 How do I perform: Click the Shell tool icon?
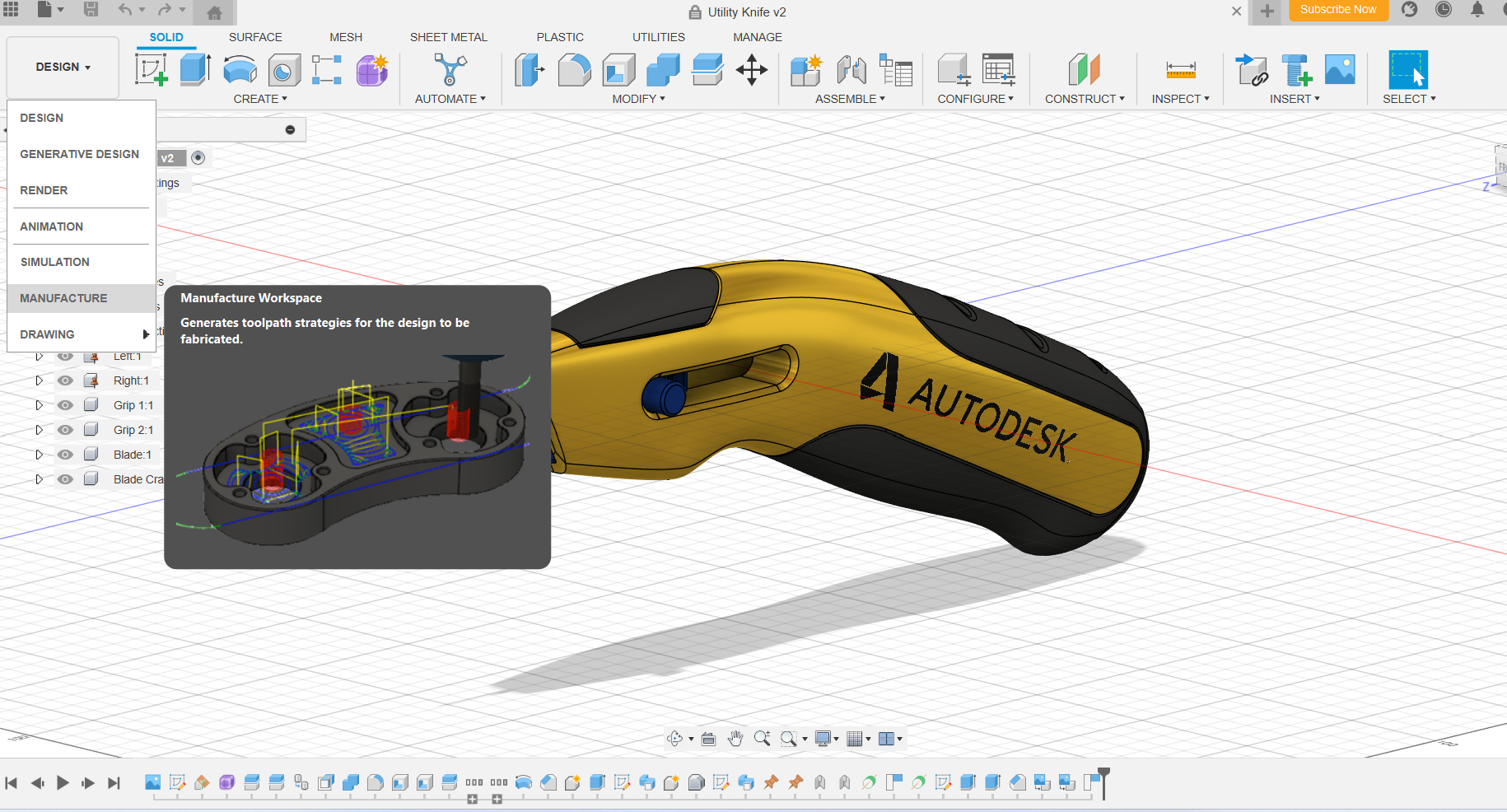tap(618, 70)
